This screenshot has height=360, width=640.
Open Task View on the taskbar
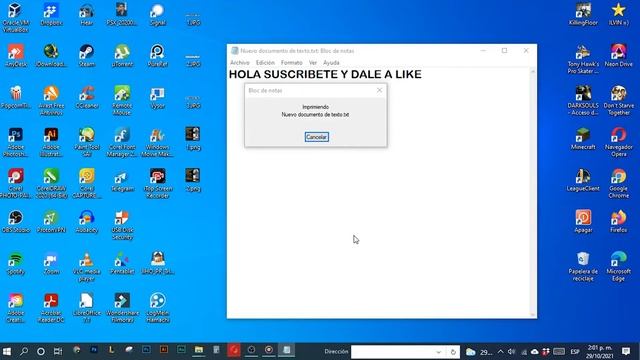[x=58, y=351]
